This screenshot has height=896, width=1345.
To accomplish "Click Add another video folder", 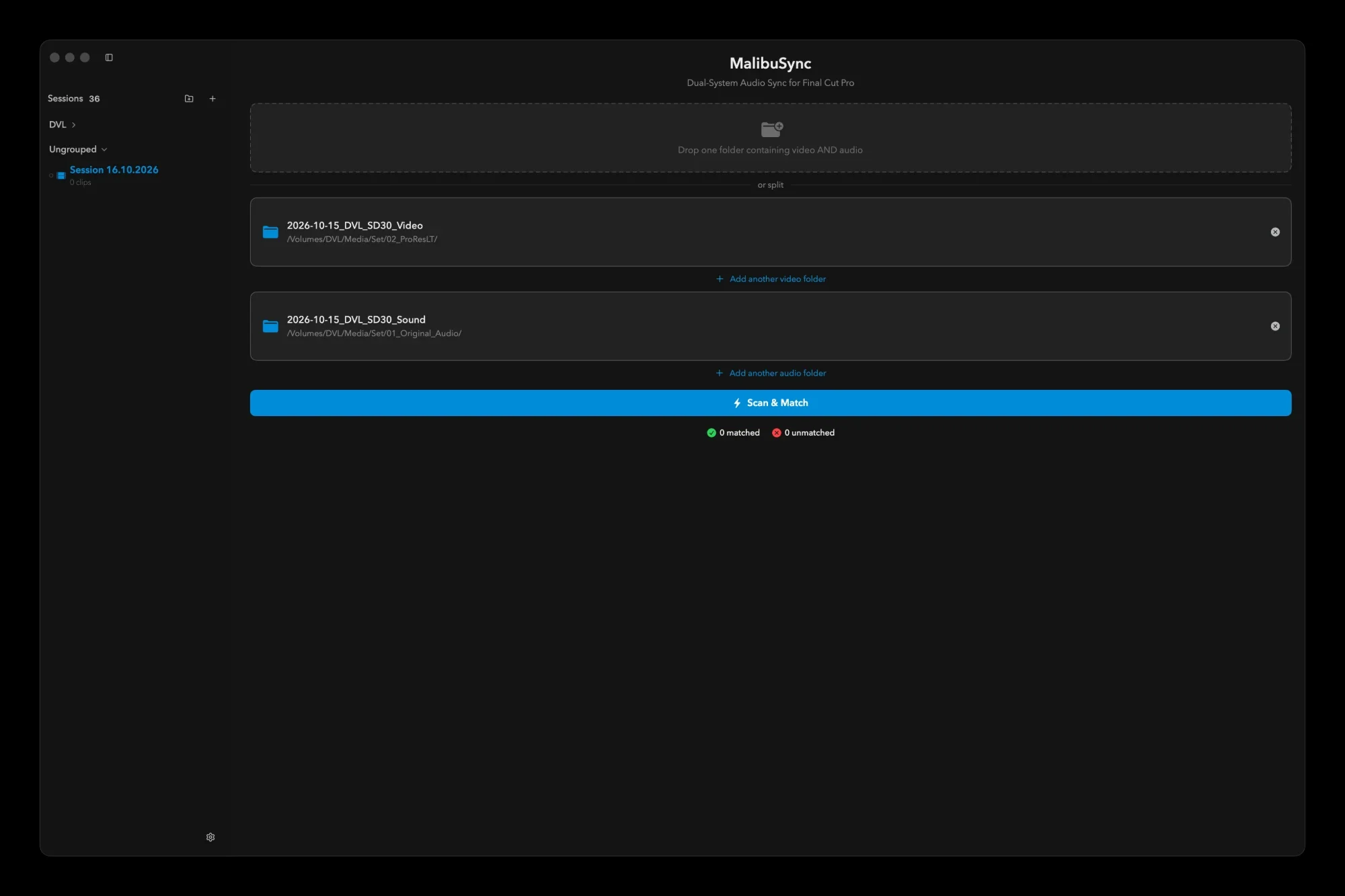I will [771, 279].
